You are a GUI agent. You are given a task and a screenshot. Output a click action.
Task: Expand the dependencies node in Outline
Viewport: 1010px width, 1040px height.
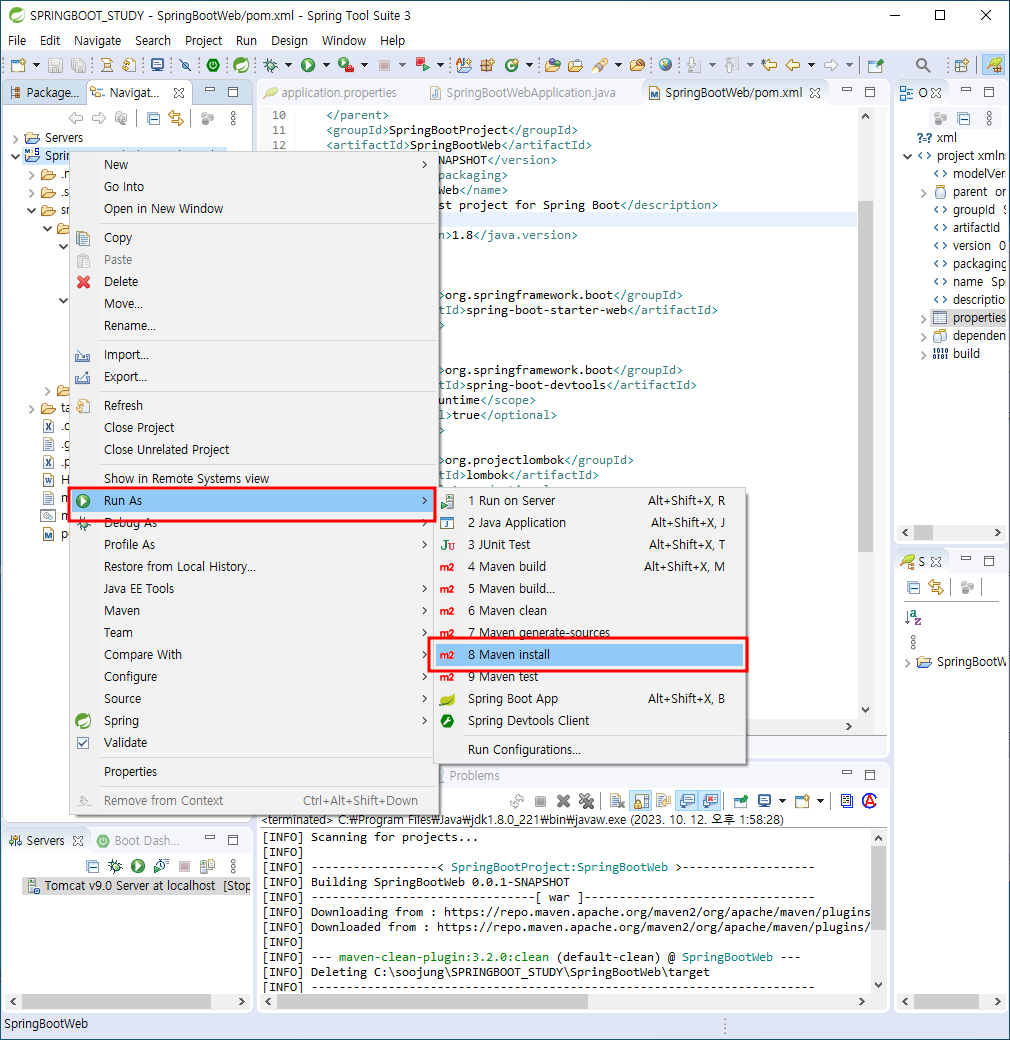(x=924, y=337)
